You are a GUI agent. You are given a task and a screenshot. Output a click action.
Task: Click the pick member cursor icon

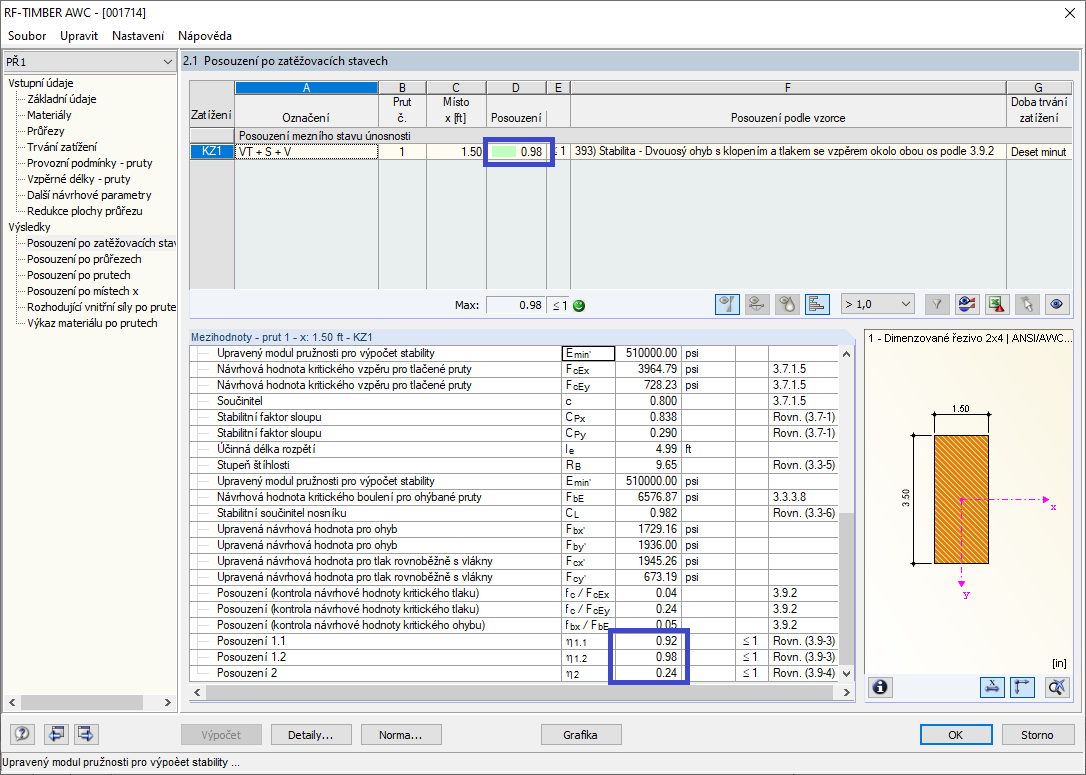click(x=1026, y=304)
